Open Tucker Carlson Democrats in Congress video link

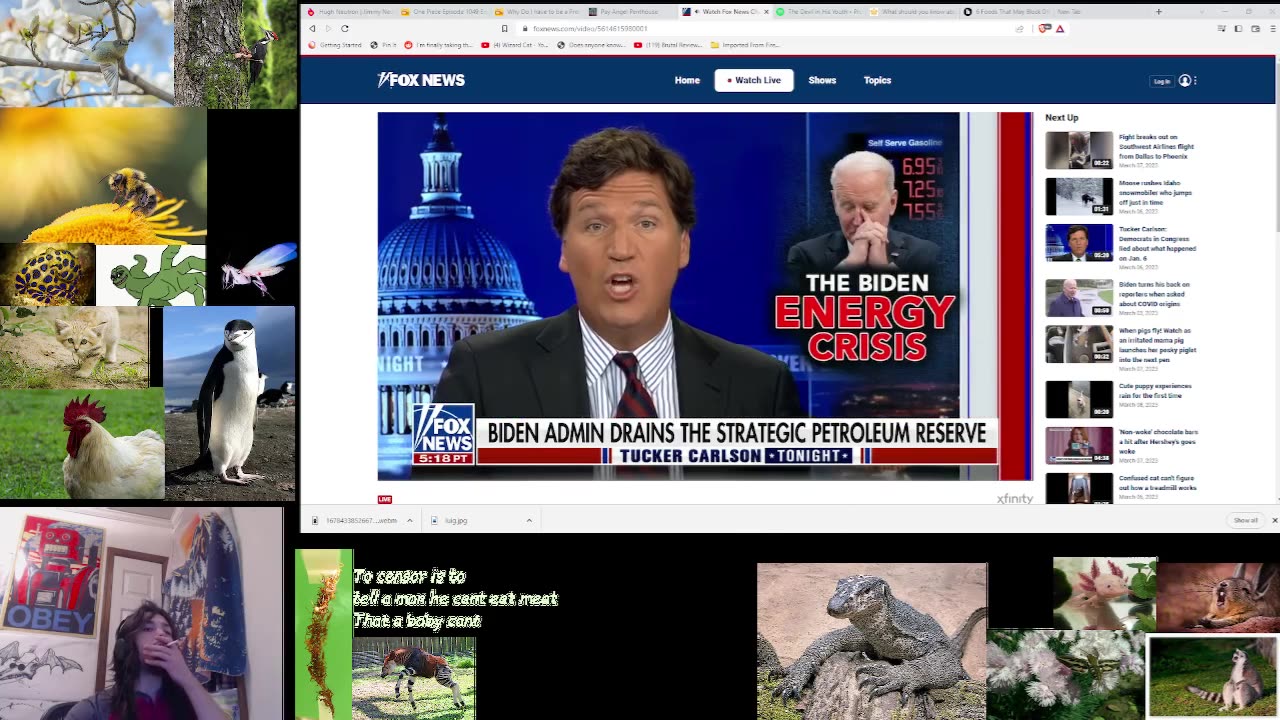1157,243
